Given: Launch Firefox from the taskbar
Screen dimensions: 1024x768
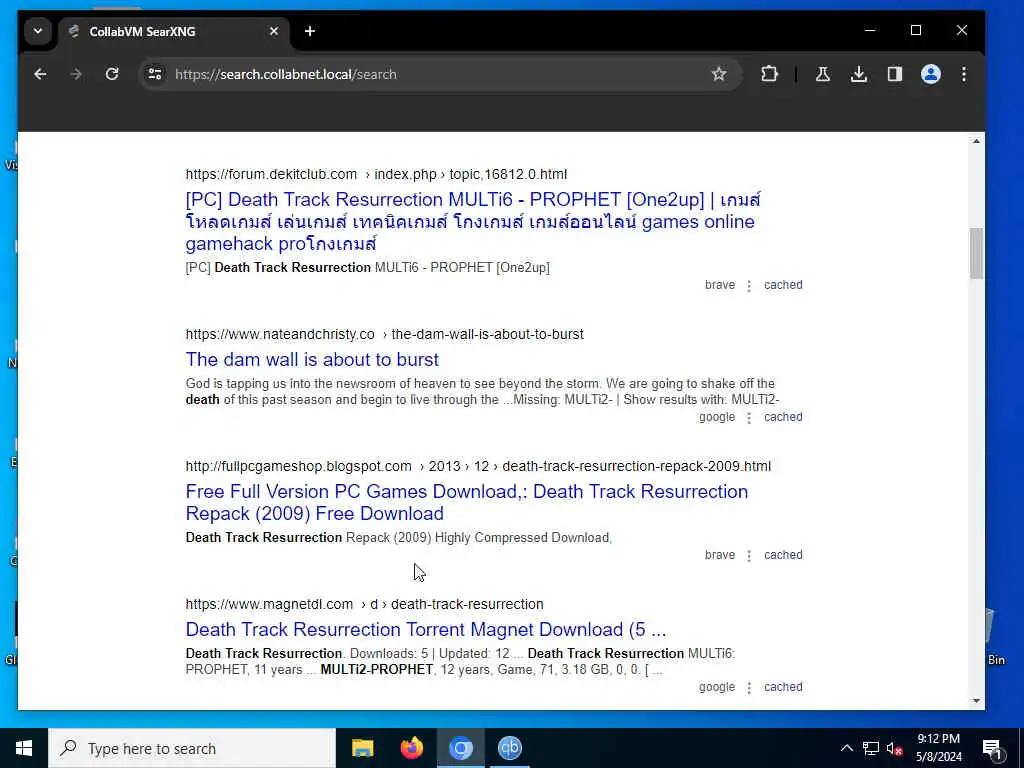Looking at the screenshot, I should tap(411, 748).
